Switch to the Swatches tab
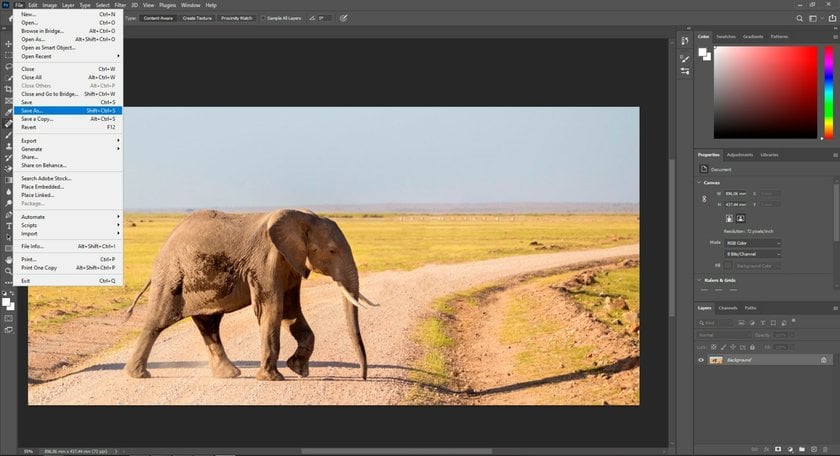The image size is (840, 456). point(726,36)
